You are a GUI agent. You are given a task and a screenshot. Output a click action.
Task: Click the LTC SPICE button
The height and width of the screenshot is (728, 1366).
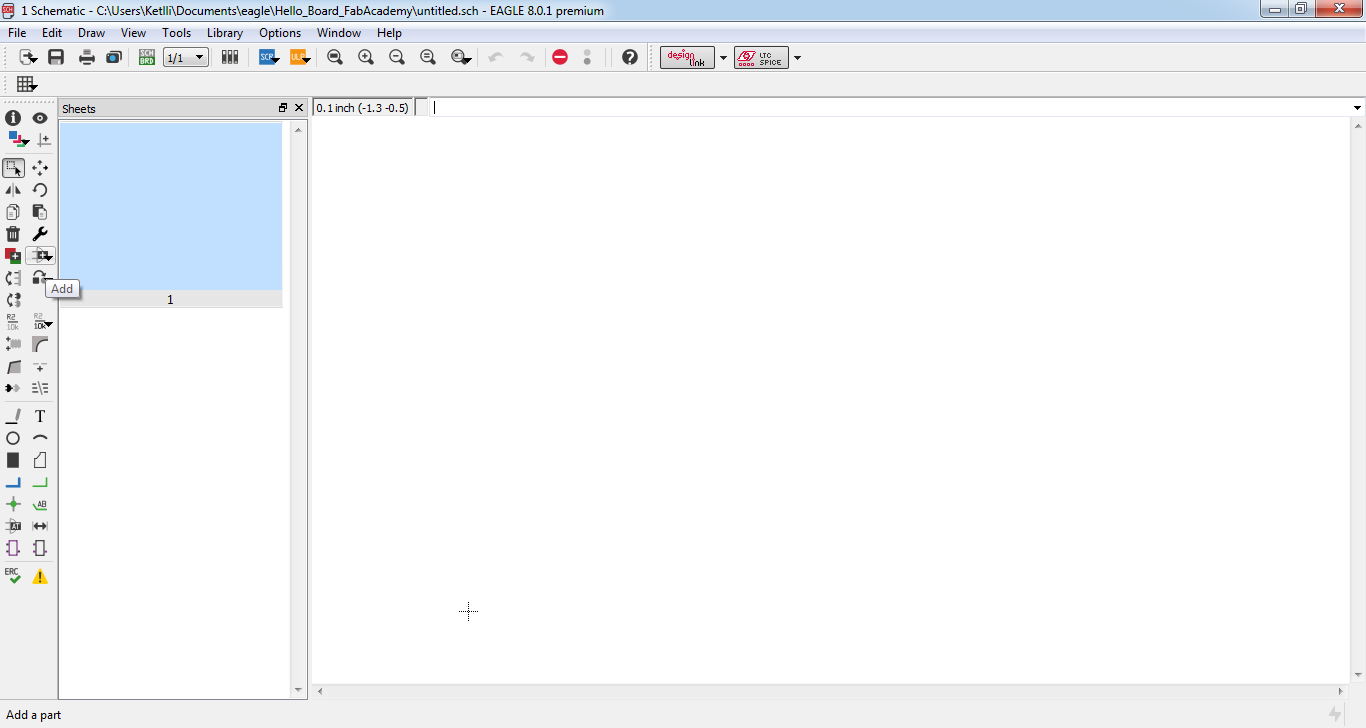point(761,57)
